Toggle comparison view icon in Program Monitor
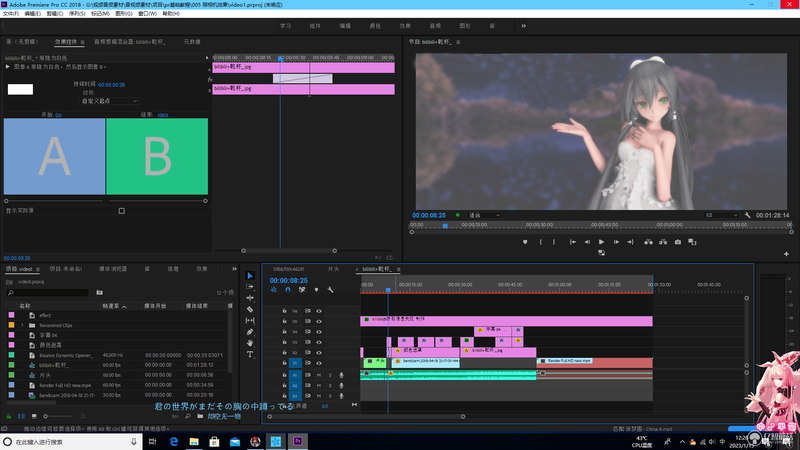800x450 pixels. 692,242
